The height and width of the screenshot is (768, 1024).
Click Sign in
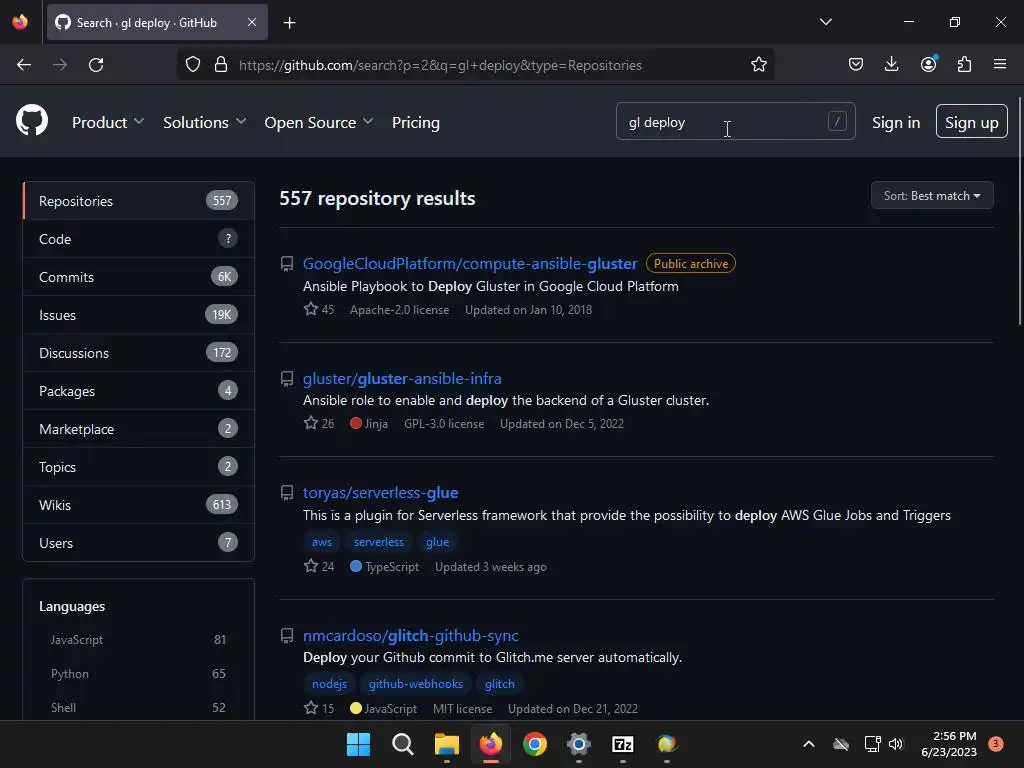(x=896, y=122)
